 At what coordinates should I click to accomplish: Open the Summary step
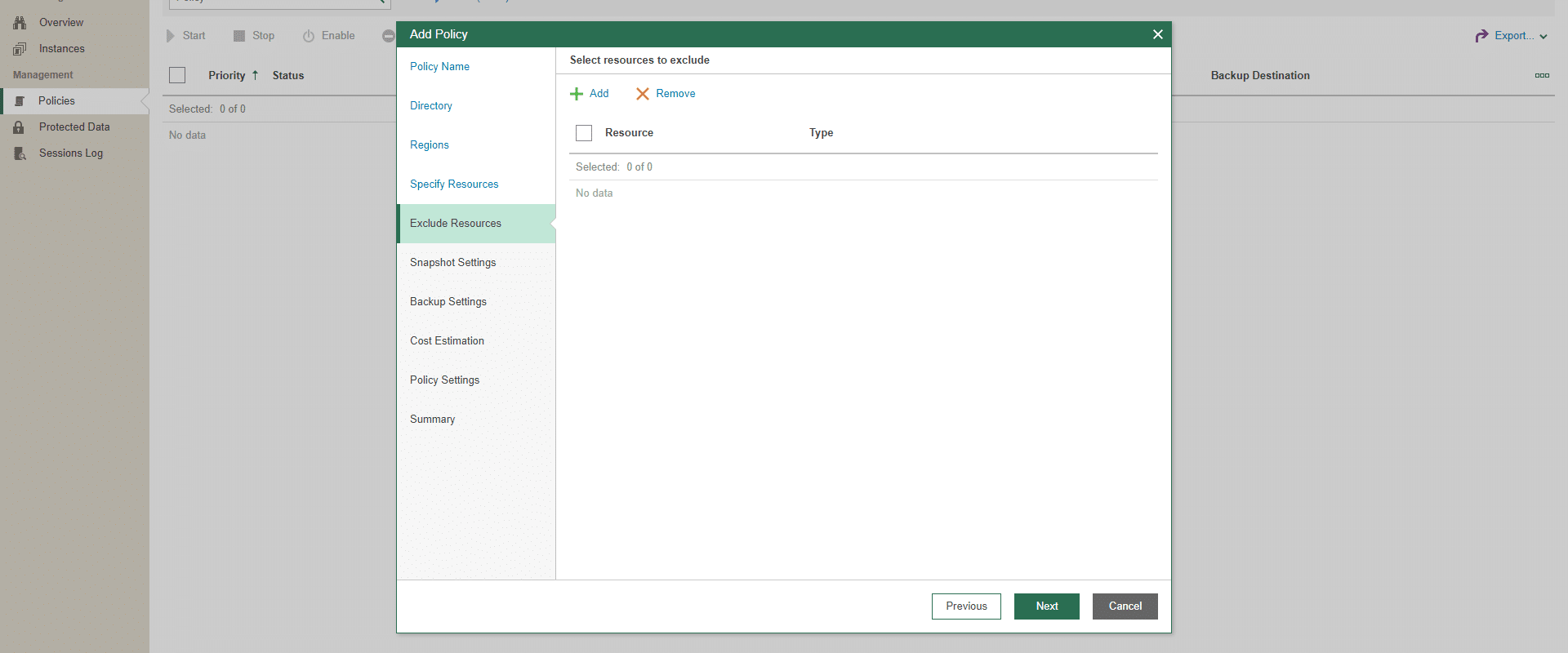coord(476,420)
